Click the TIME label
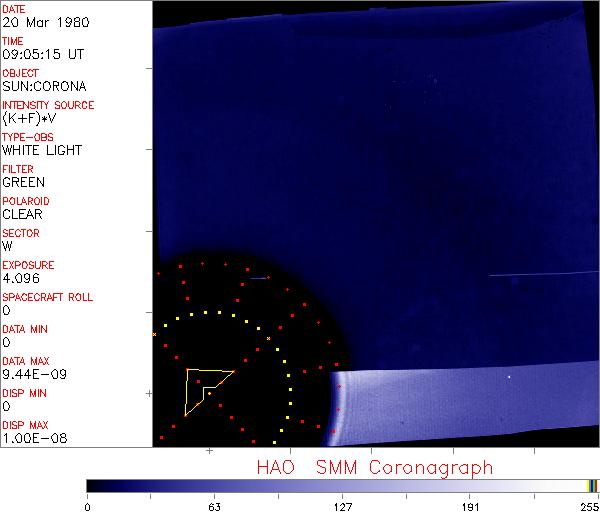 [13, 41]
